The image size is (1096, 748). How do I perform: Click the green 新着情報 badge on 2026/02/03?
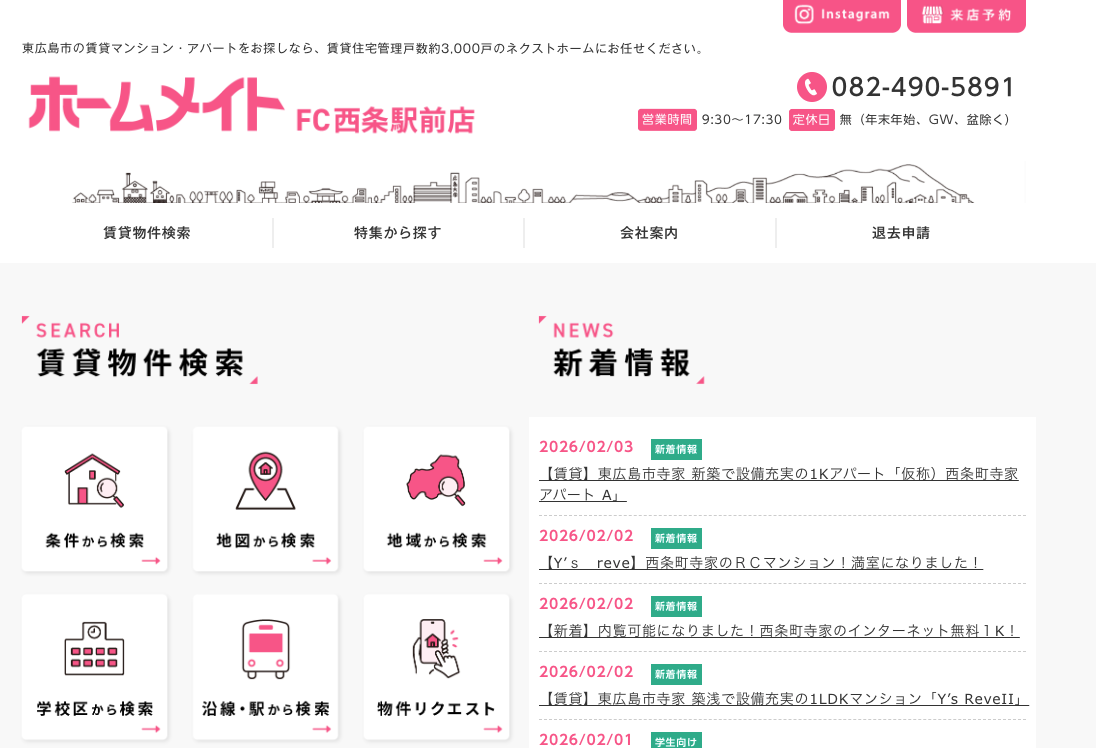click(x=675, y=449)
